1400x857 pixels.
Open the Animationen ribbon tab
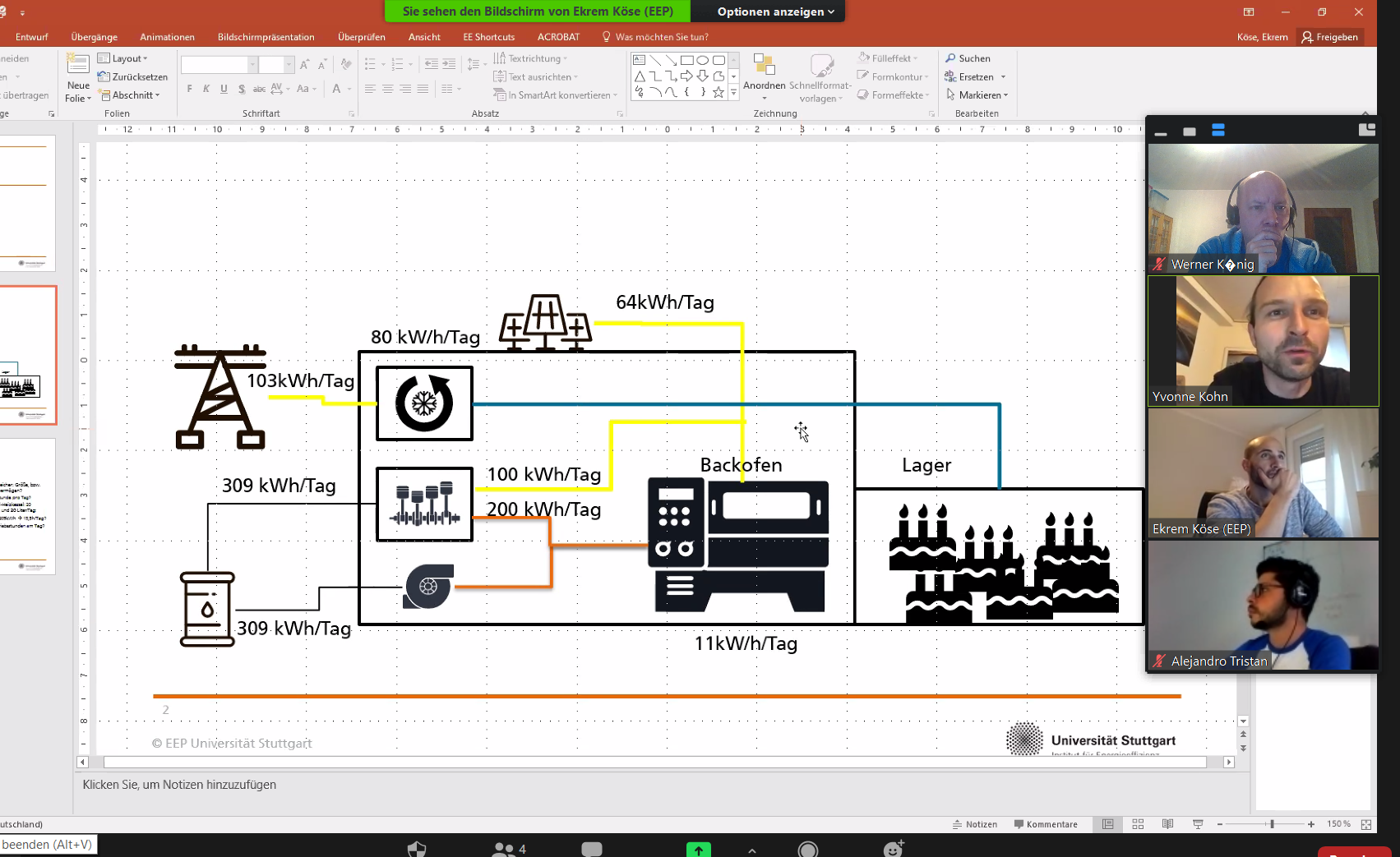pos(167,37)
